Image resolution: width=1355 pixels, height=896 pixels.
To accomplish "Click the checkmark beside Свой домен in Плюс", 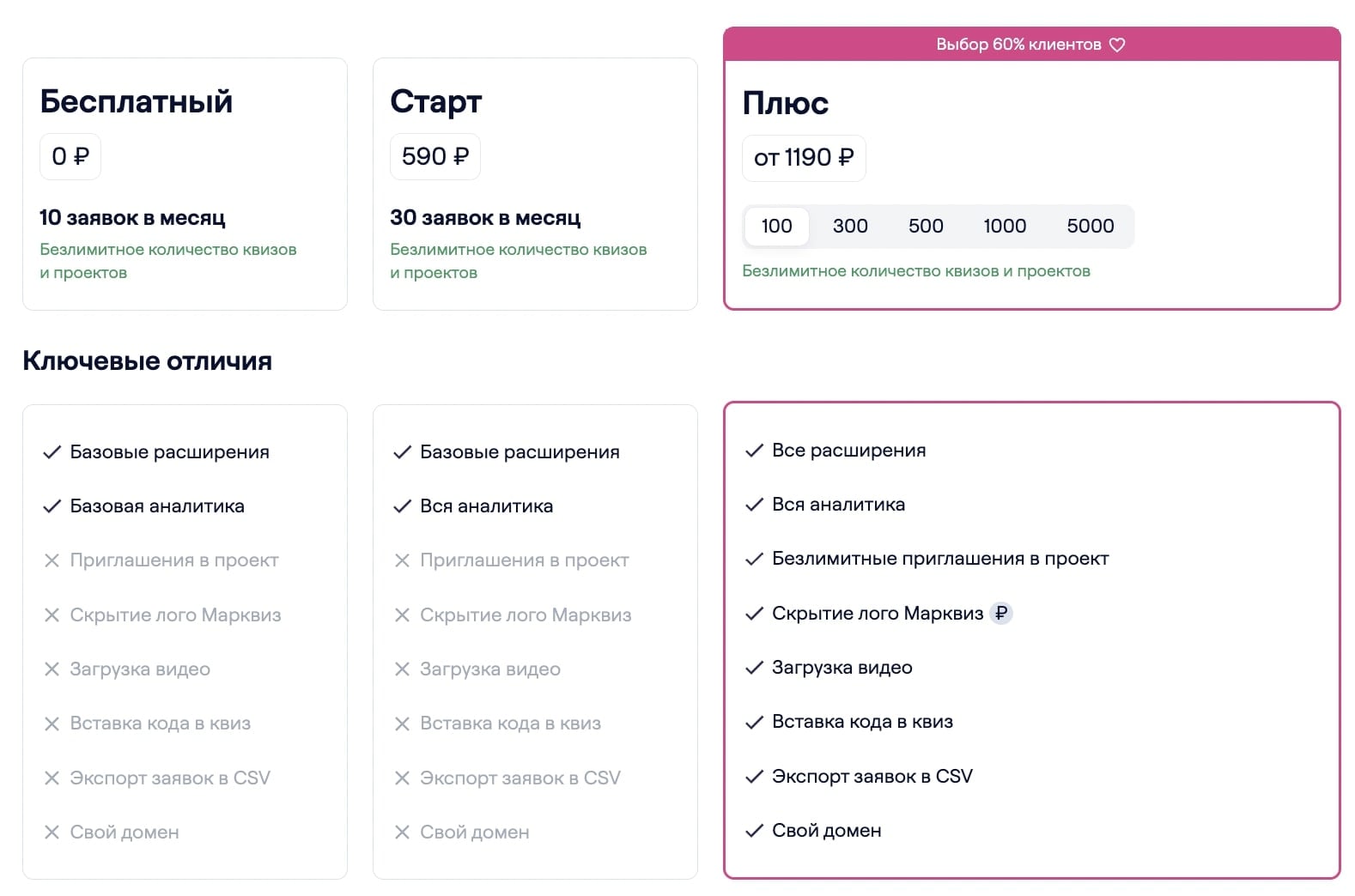I will coord(754,831).
